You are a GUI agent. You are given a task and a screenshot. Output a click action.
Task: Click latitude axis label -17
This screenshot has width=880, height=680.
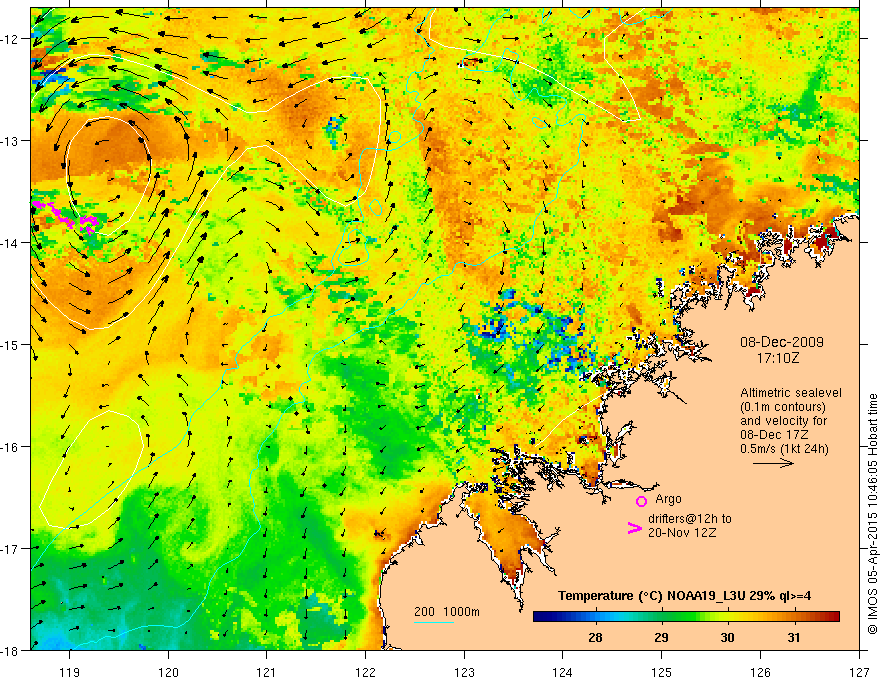pos(11,549)
